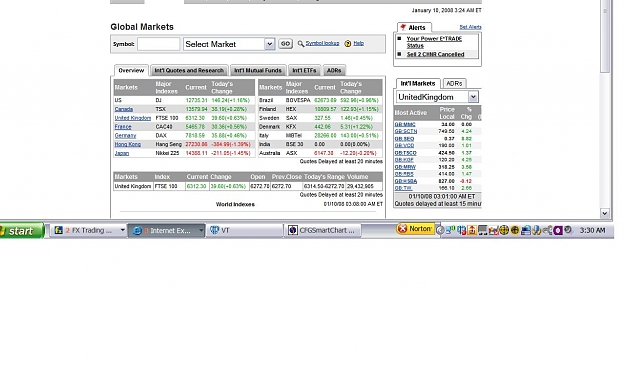The width and height of the screenshot is (625, 391).
Task: Open the ADRs tab beside Int'l ETFs
Action: click(x=334, y=71)
